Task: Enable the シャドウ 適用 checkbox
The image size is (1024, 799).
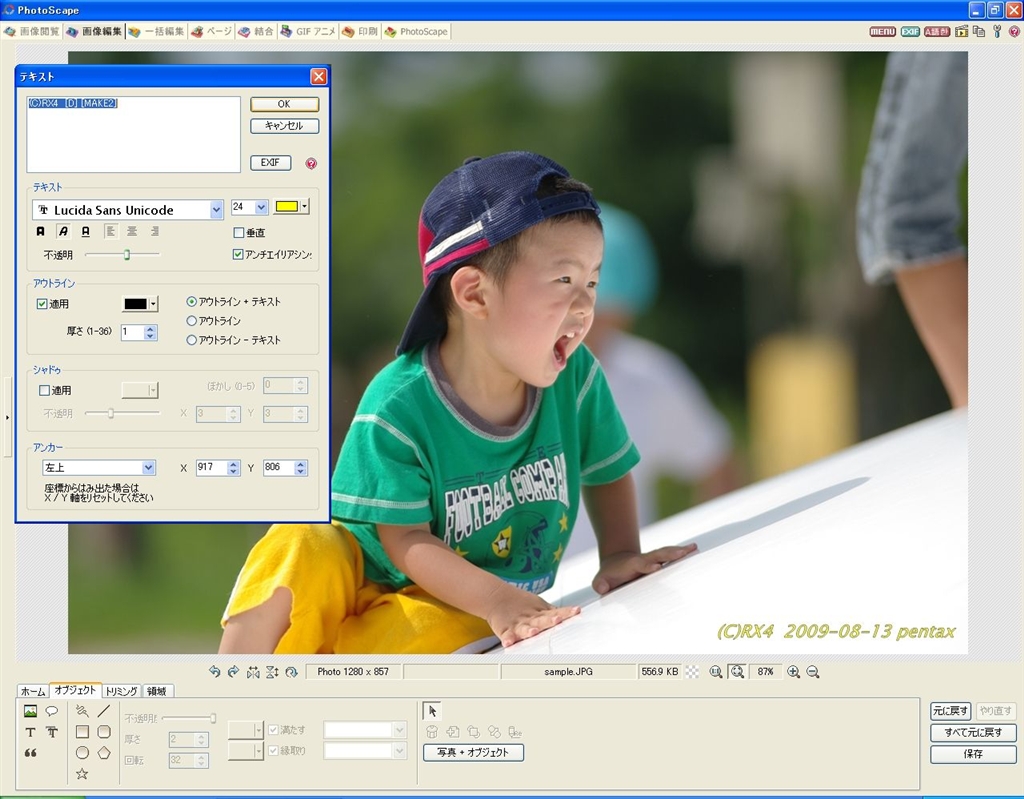Action: (x=43, y=390)
